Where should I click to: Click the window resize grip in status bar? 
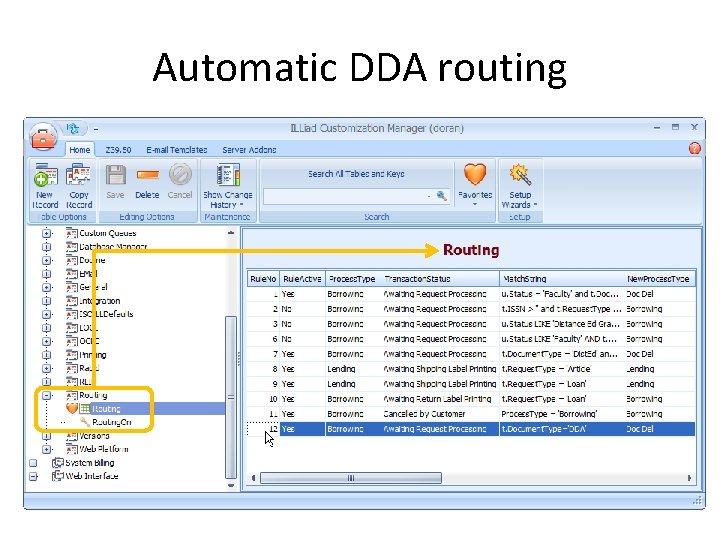pyautogui.click(x=698, y=501)
